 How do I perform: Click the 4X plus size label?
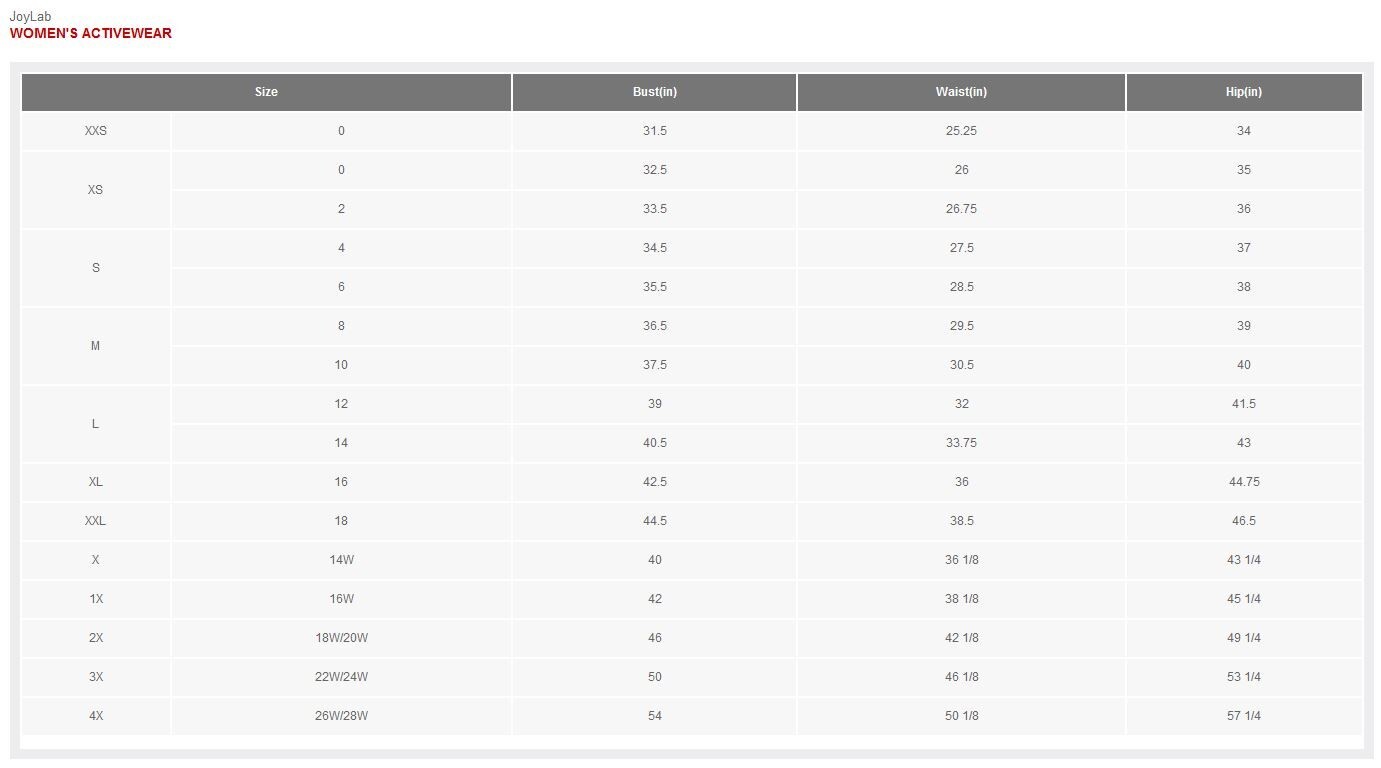point(96,716)
